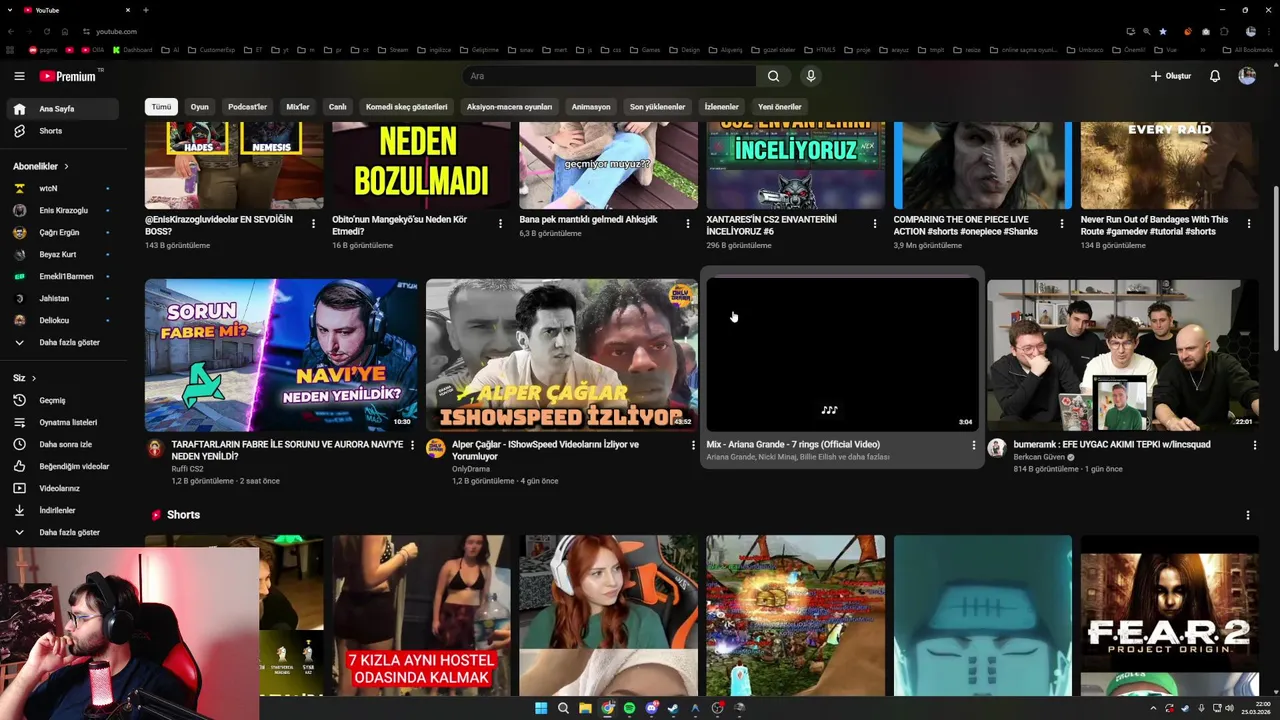Screen dimensions: 1280x720
Task: Open the notifications bell
Action: (1215, 76)
